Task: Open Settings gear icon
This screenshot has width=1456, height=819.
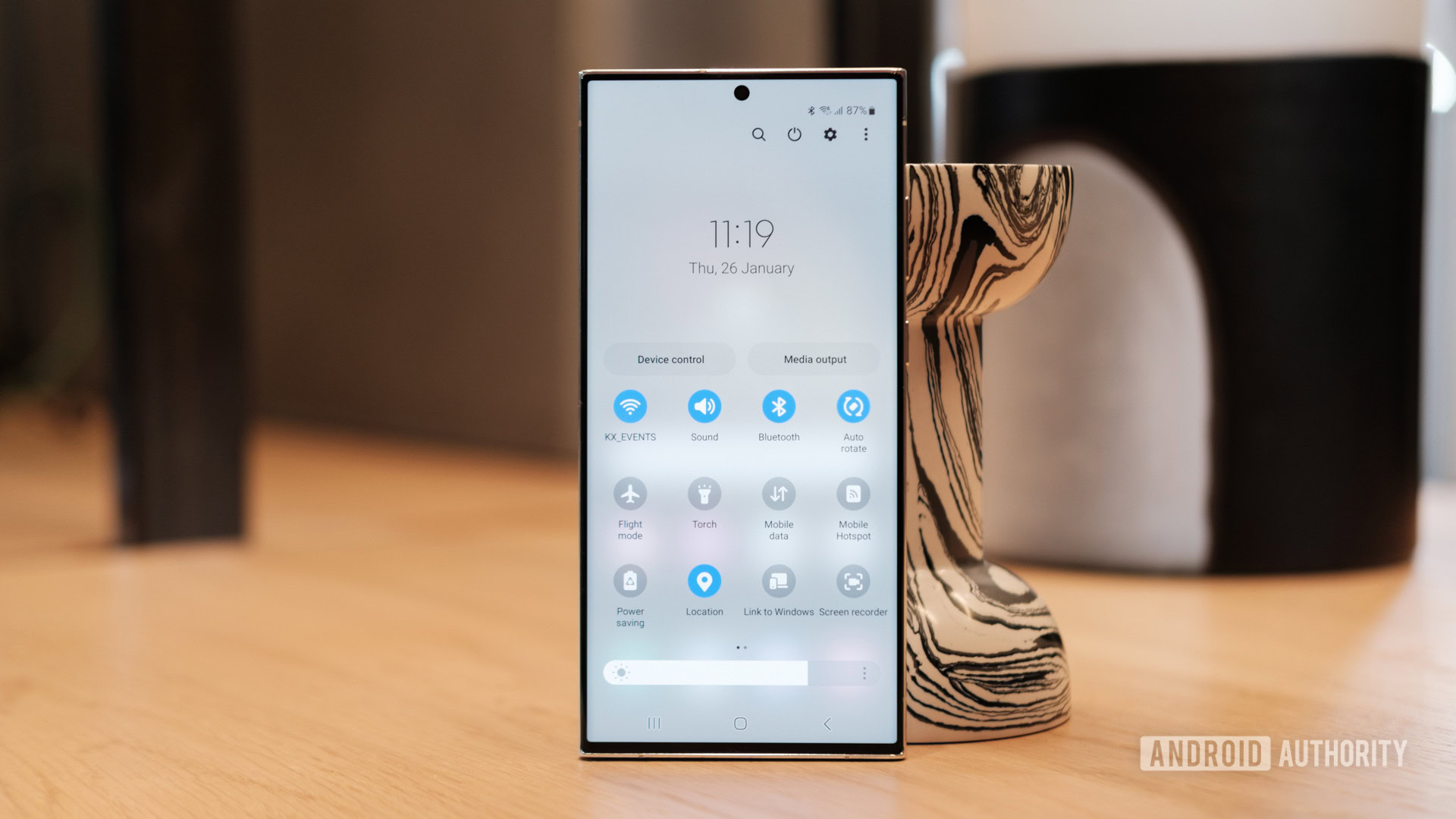Action: point(832,135)
